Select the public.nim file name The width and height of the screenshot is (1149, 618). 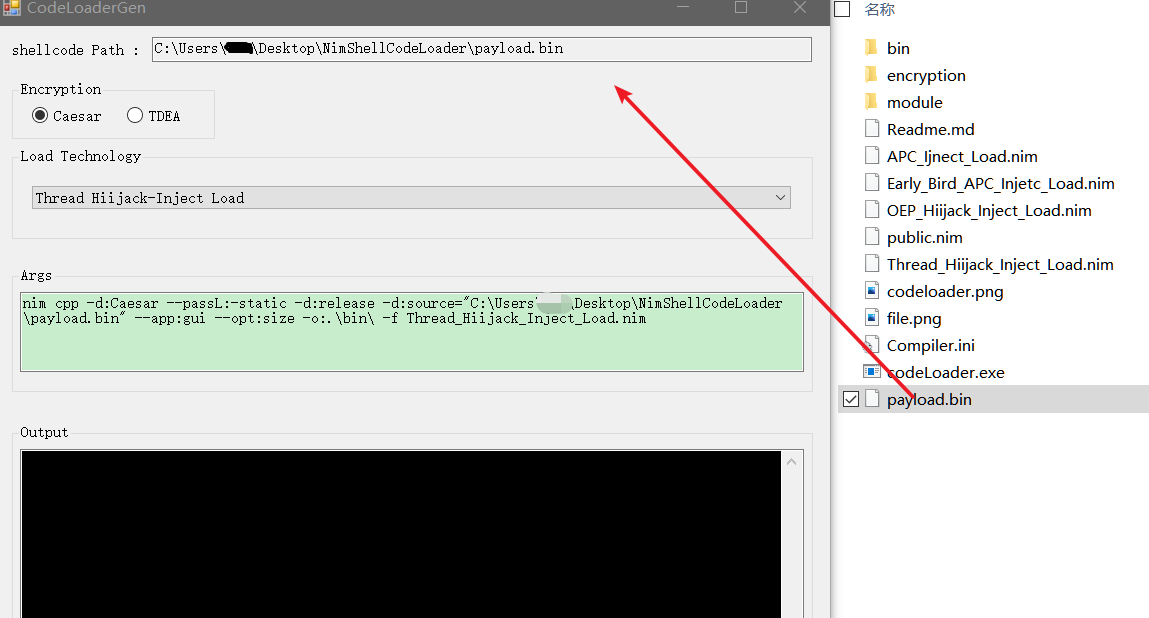pyautogui.click(x=924, y=238)
